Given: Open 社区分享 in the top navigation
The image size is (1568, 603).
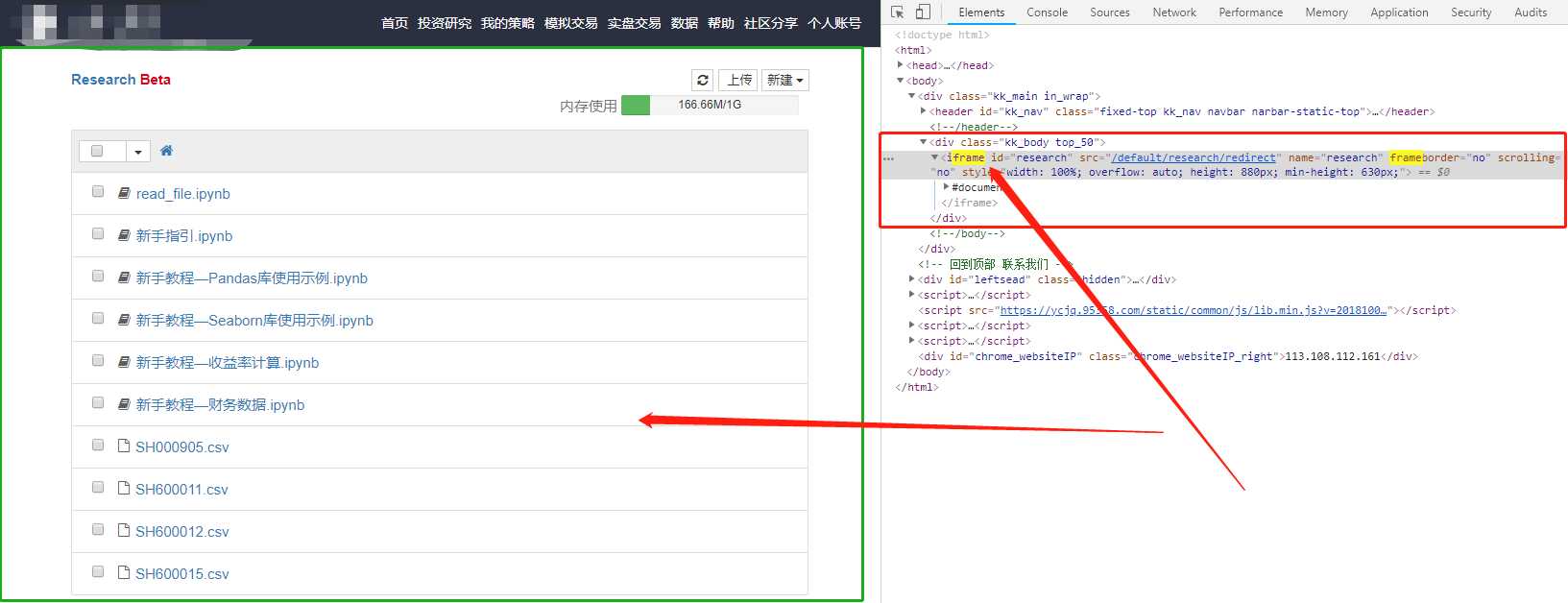Looking at the screenshot, I should click(x=771, y=23).
